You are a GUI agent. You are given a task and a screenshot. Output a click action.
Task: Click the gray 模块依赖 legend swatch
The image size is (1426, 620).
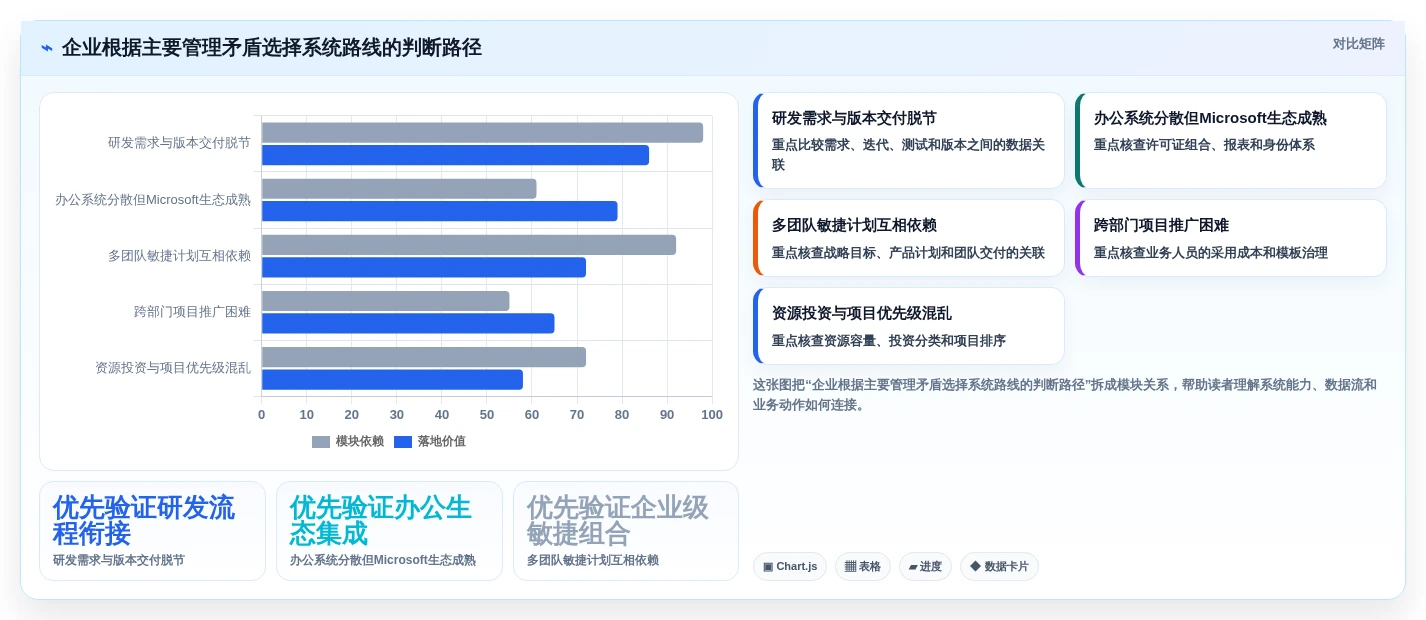pyautogui.click(x=321, y=442)
